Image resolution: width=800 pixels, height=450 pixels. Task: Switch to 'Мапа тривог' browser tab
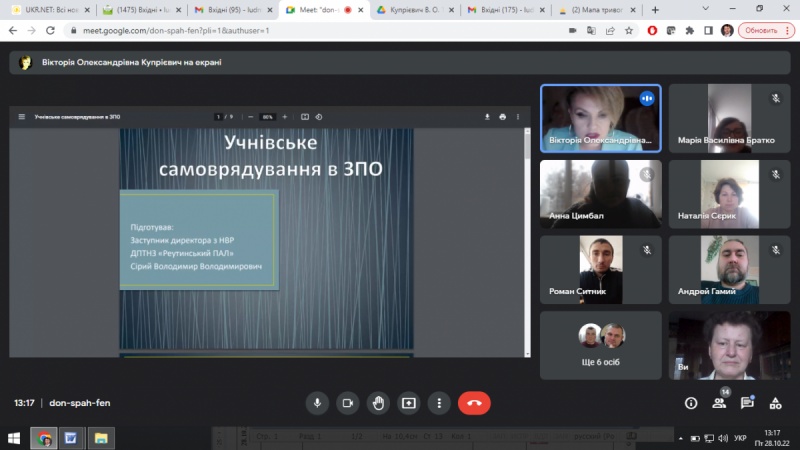(597, 10)
